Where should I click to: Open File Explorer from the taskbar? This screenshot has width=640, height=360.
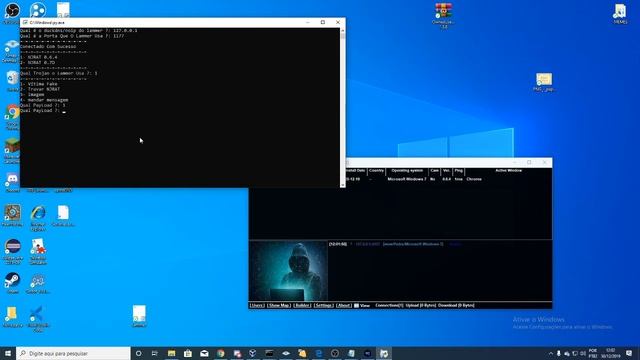coord(171,353)
